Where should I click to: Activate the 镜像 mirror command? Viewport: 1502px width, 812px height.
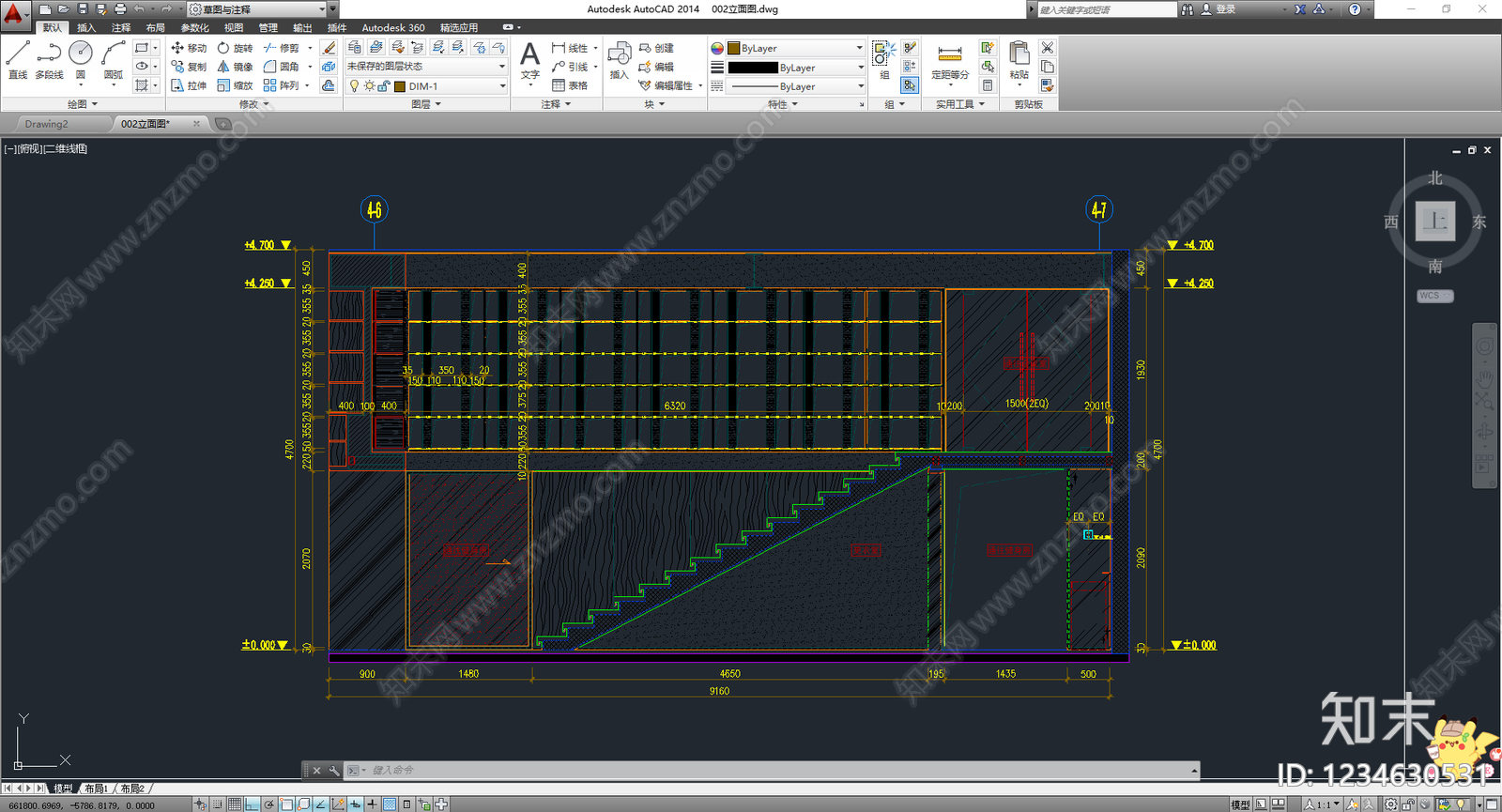235,67
